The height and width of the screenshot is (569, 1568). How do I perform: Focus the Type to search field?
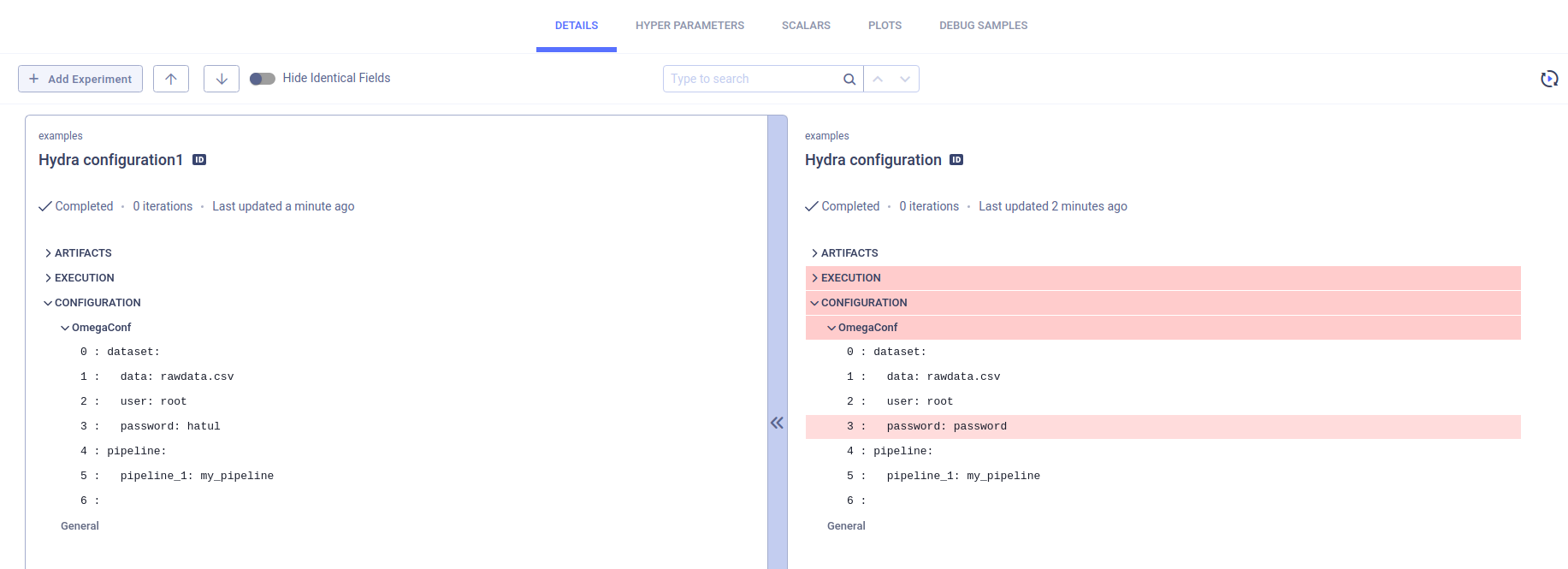751,79
